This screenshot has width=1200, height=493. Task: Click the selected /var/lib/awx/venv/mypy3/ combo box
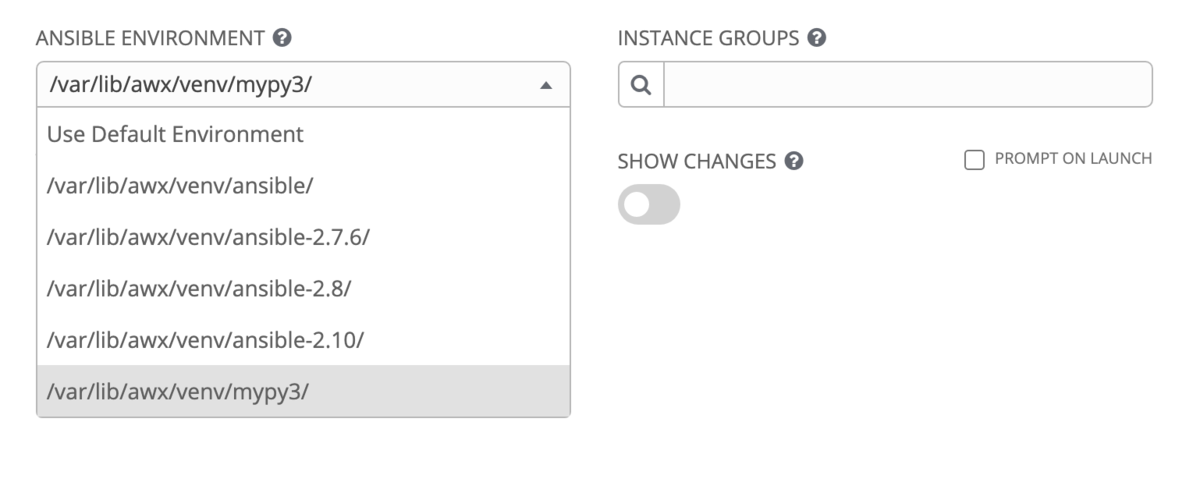coord(303,84)
